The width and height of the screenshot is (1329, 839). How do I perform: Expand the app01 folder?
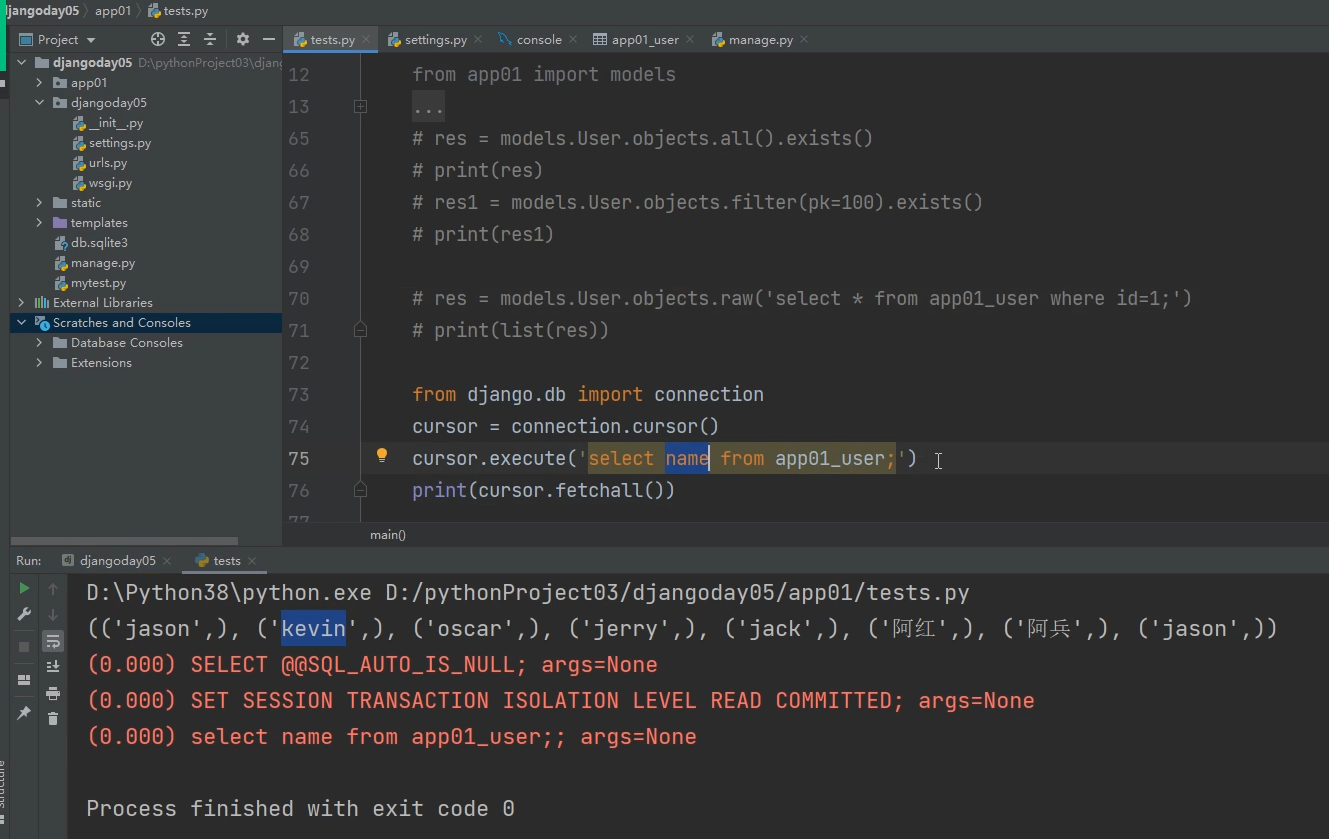tap(39, 82)
